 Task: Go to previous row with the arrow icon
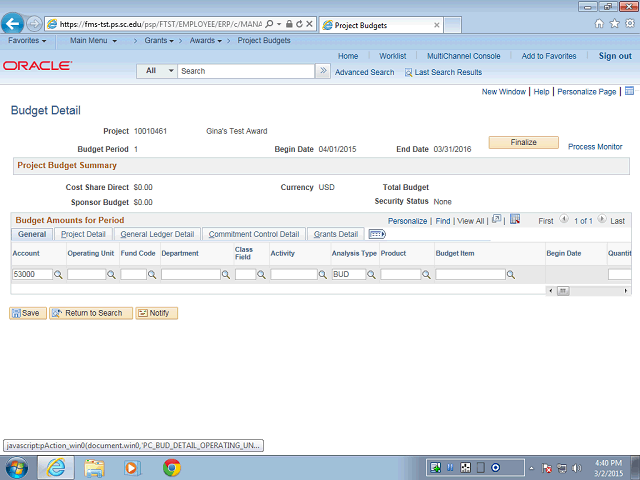click(564, 219)
